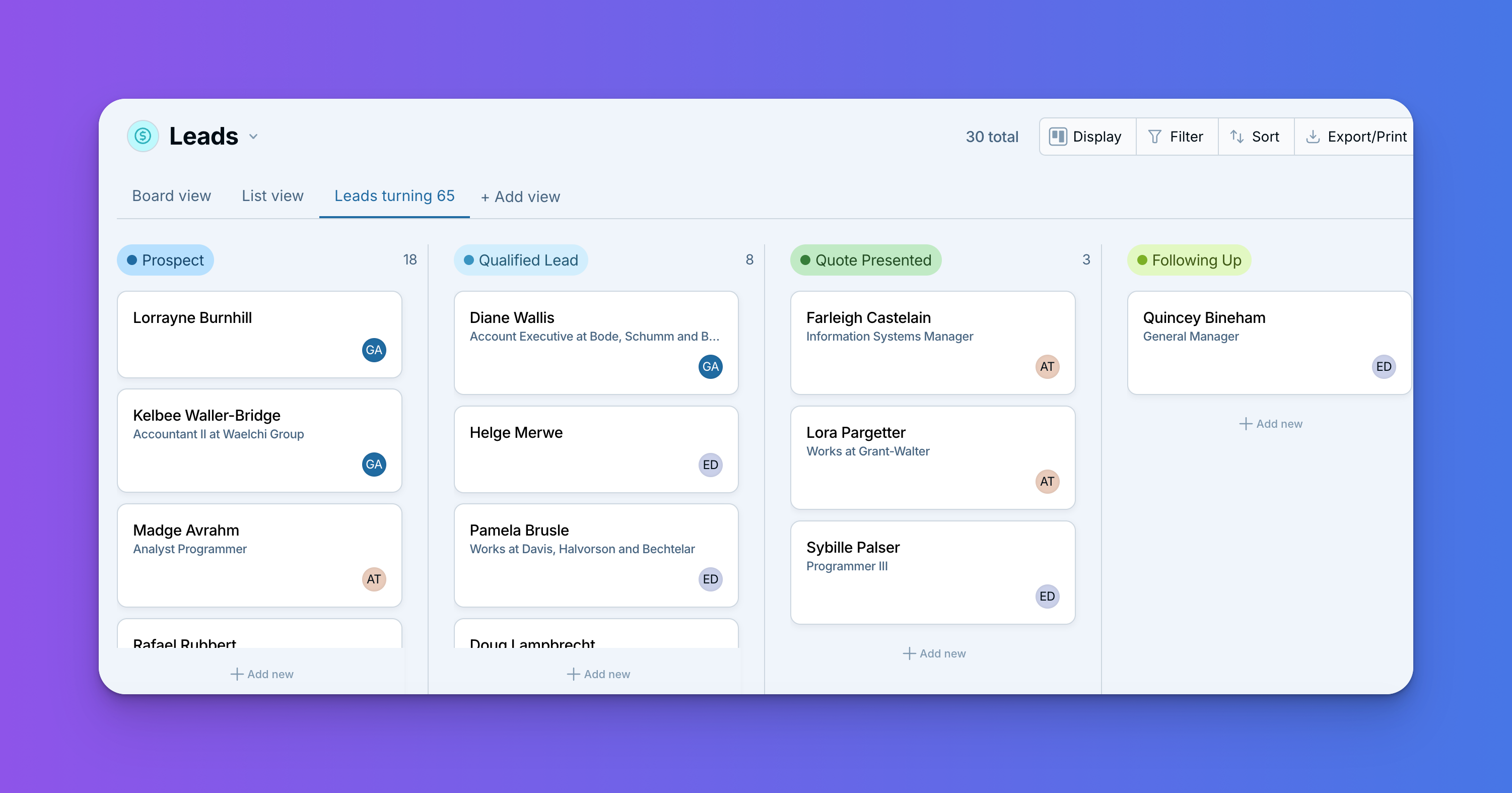Viewport: 1512px width, 793px height.
Task: Add new lead in Qualified Lead column
Action: [598, 675]
